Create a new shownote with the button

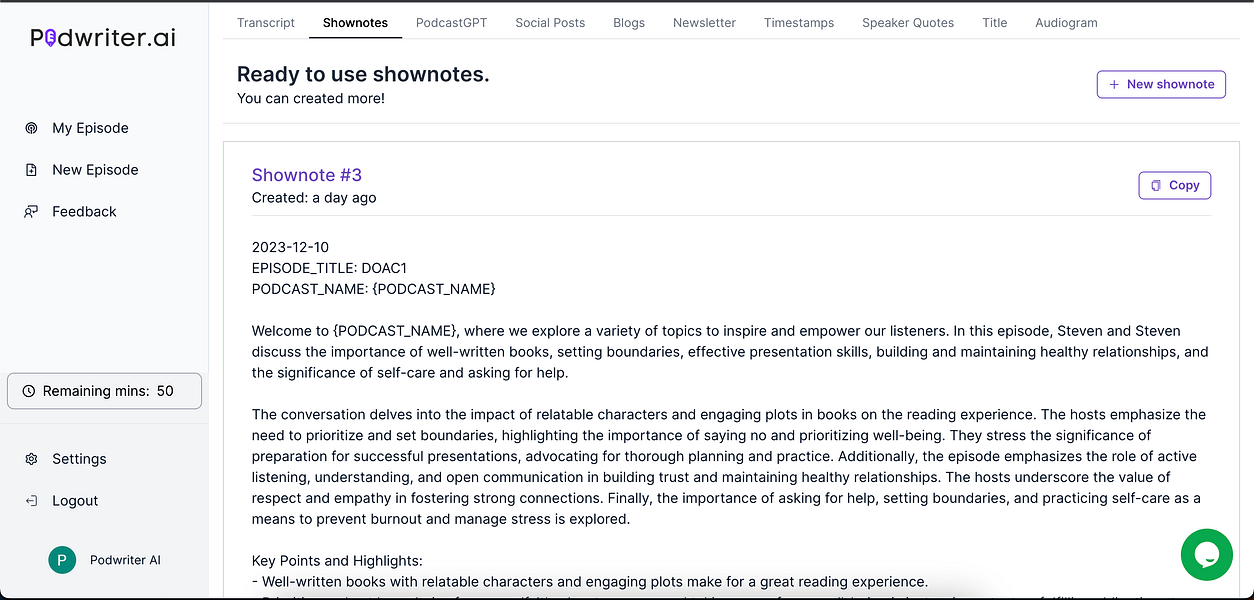pyautogui.click(x=1161, y=84)
